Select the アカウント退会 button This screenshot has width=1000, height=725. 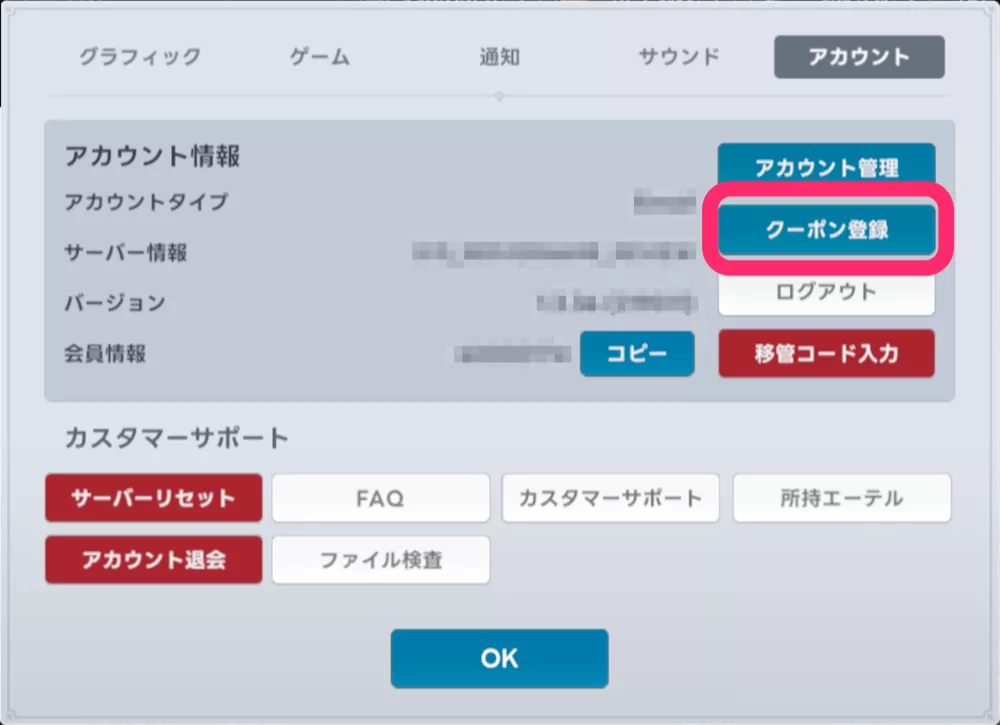[x=153, y=559]
